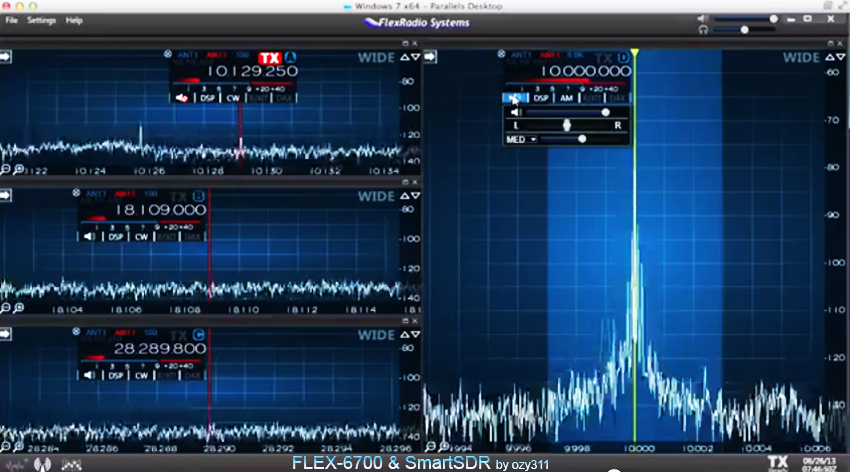This screenshot has height=472, width=850.
Task: Toggle the speaker icon on the 18.109.000 slice
Action: [89, 237]
